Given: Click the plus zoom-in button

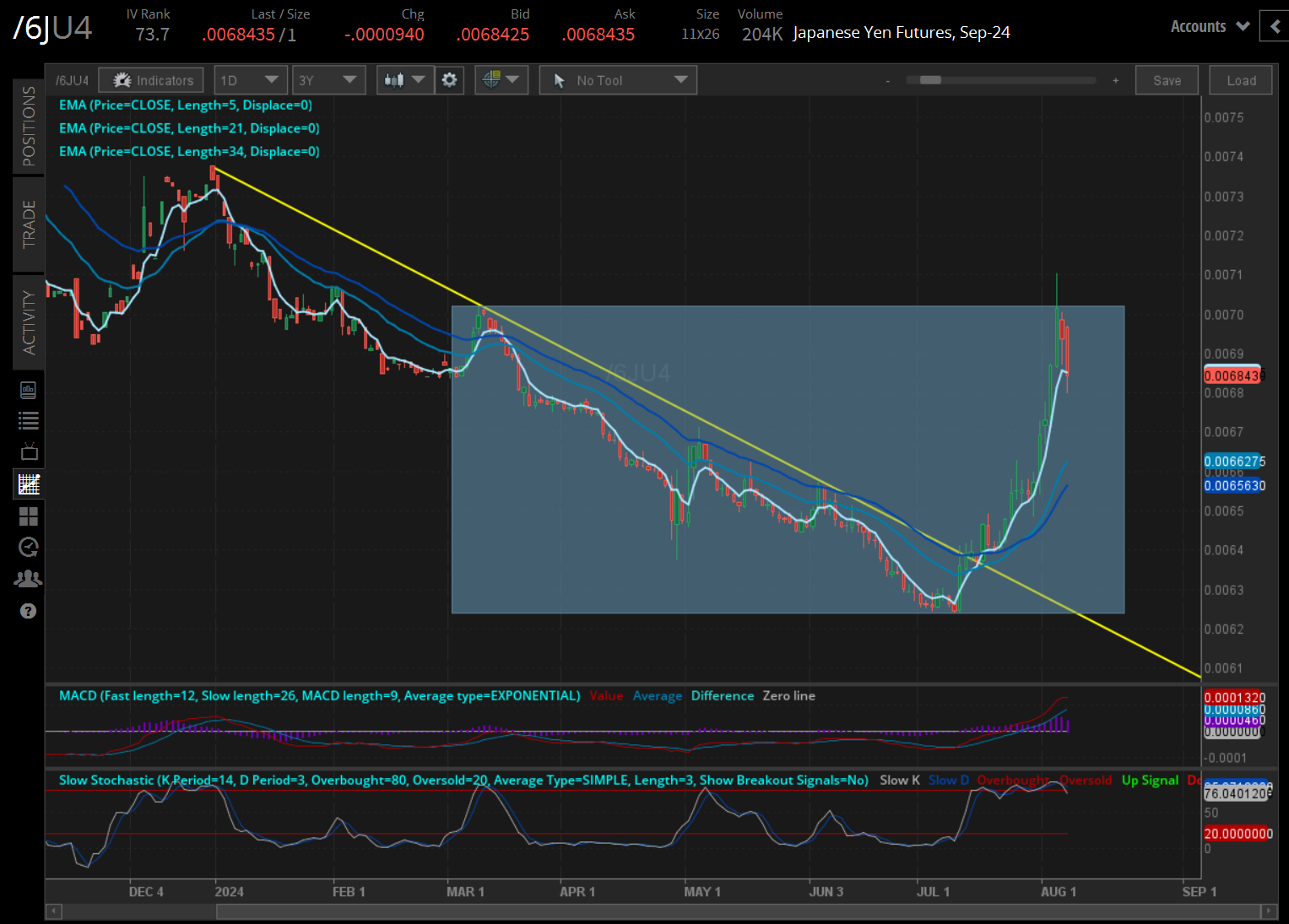Looking at the screenshot, I should (x=1115, y=80).
